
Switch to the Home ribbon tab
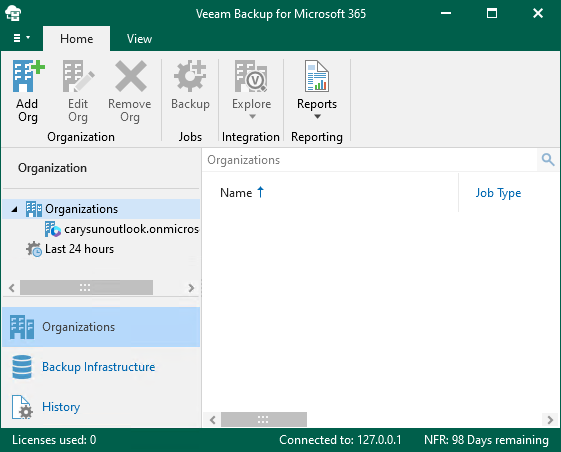pos(77,39)
